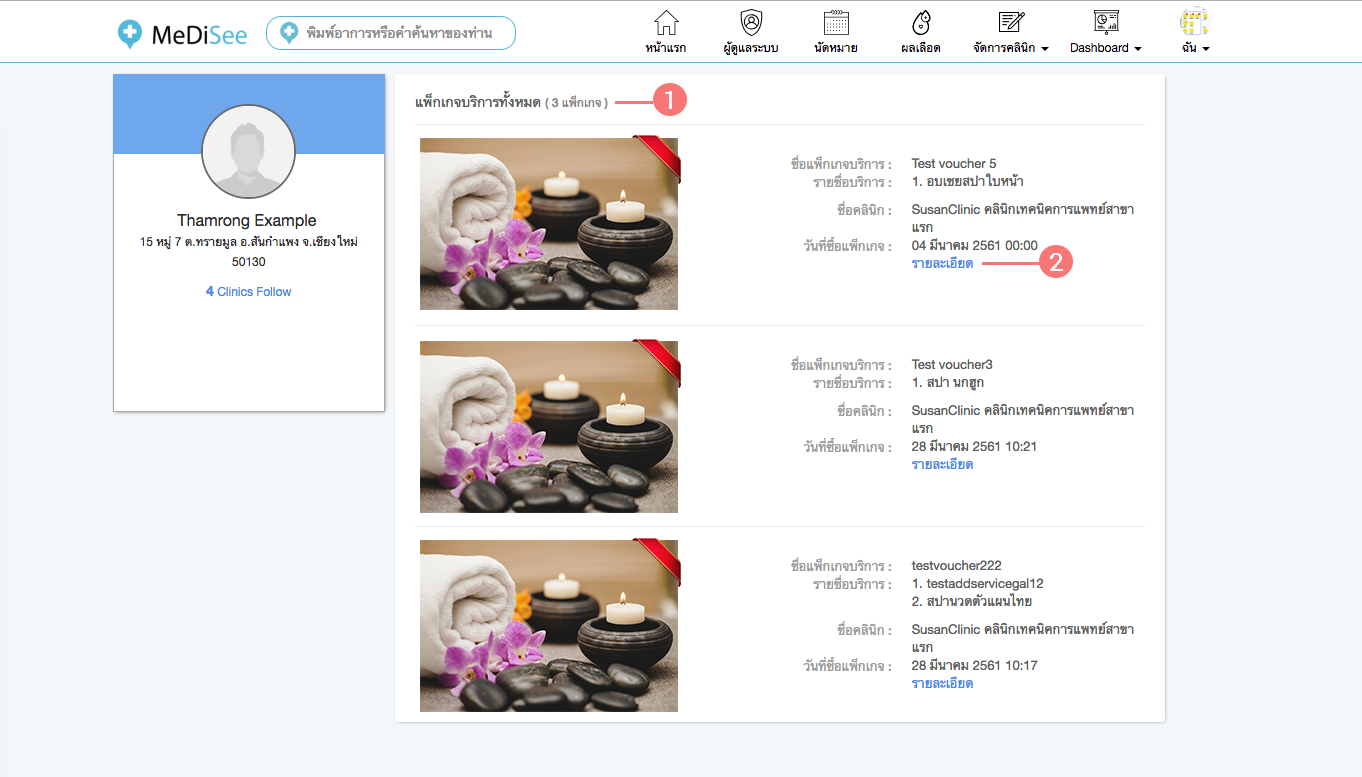Expand the จัดการคลินิก dropdown menu
This screenshot has height=777, width=1362.
pos(1011,48)
